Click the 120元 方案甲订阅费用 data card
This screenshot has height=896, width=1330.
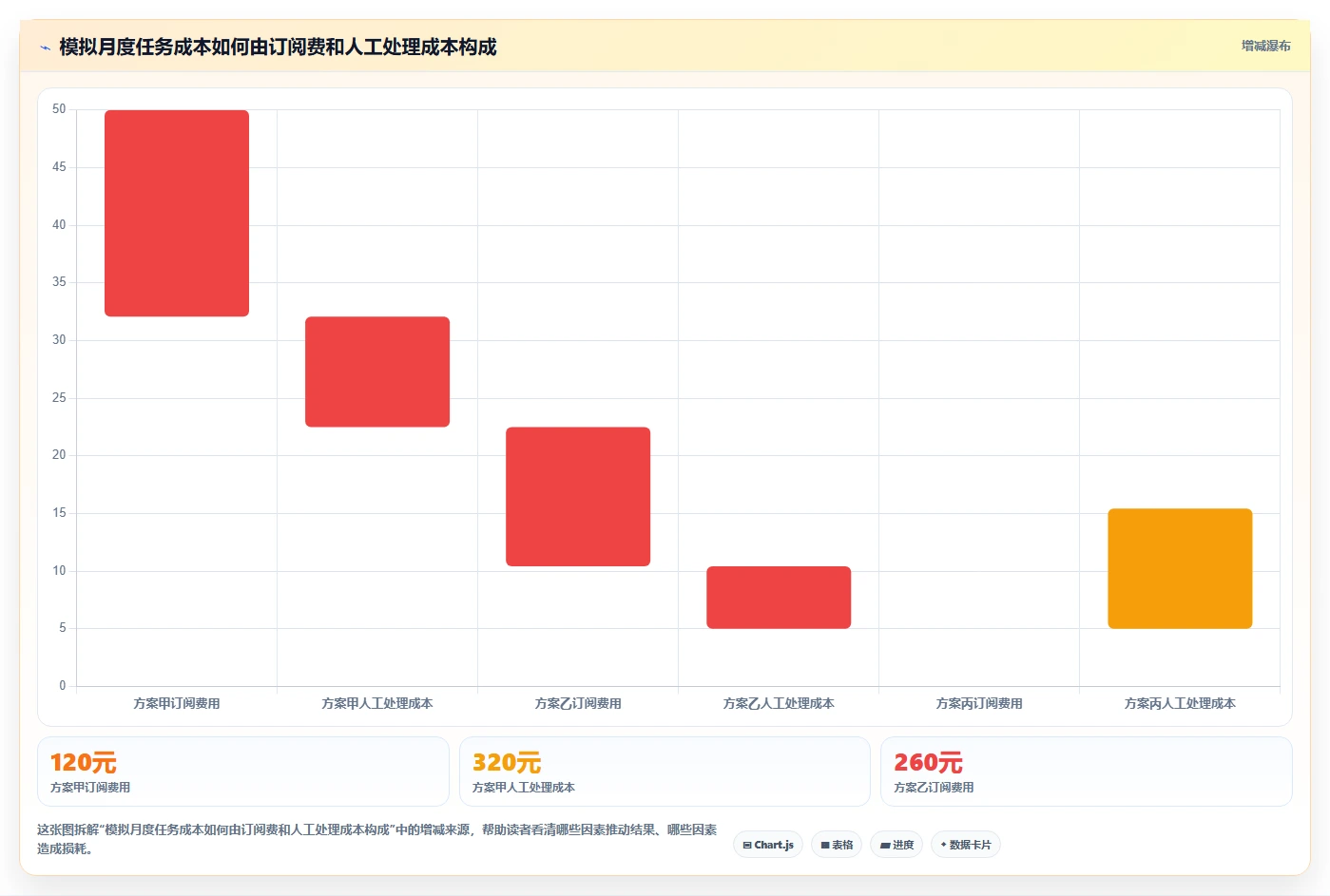click(242, 772)
